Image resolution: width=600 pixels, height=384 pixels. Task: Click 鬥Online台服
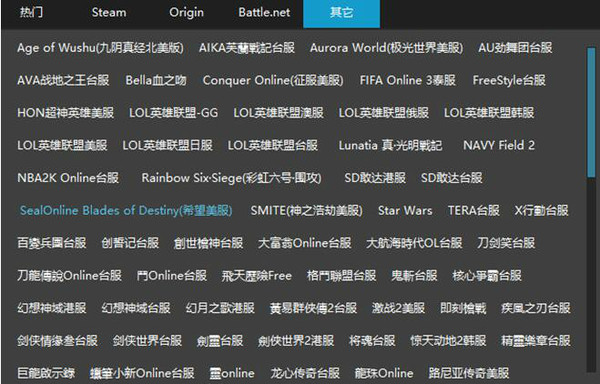coord(172,275)
